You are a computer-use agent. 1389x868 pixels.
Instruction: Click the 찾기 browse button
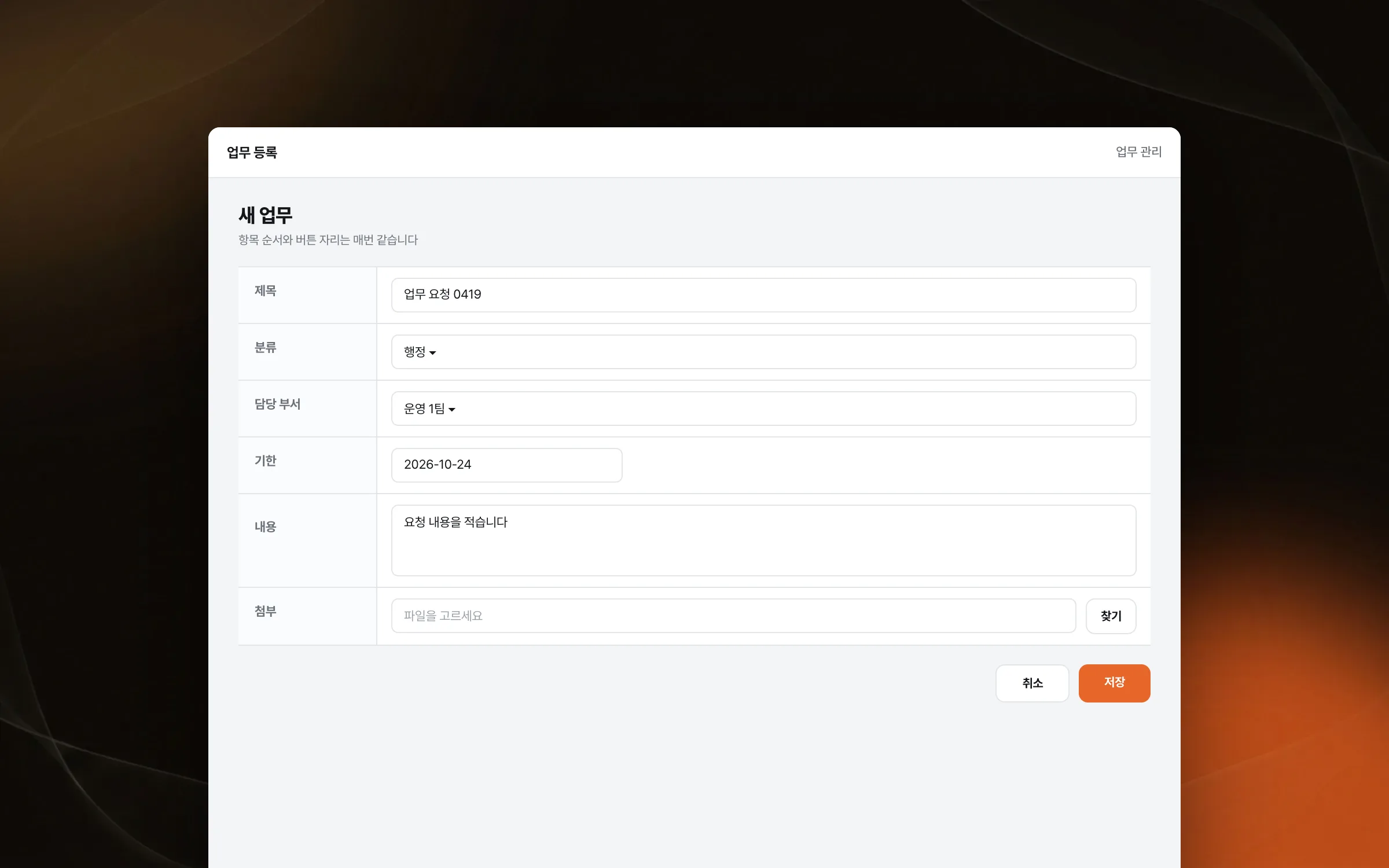[x=1111, y=616]
